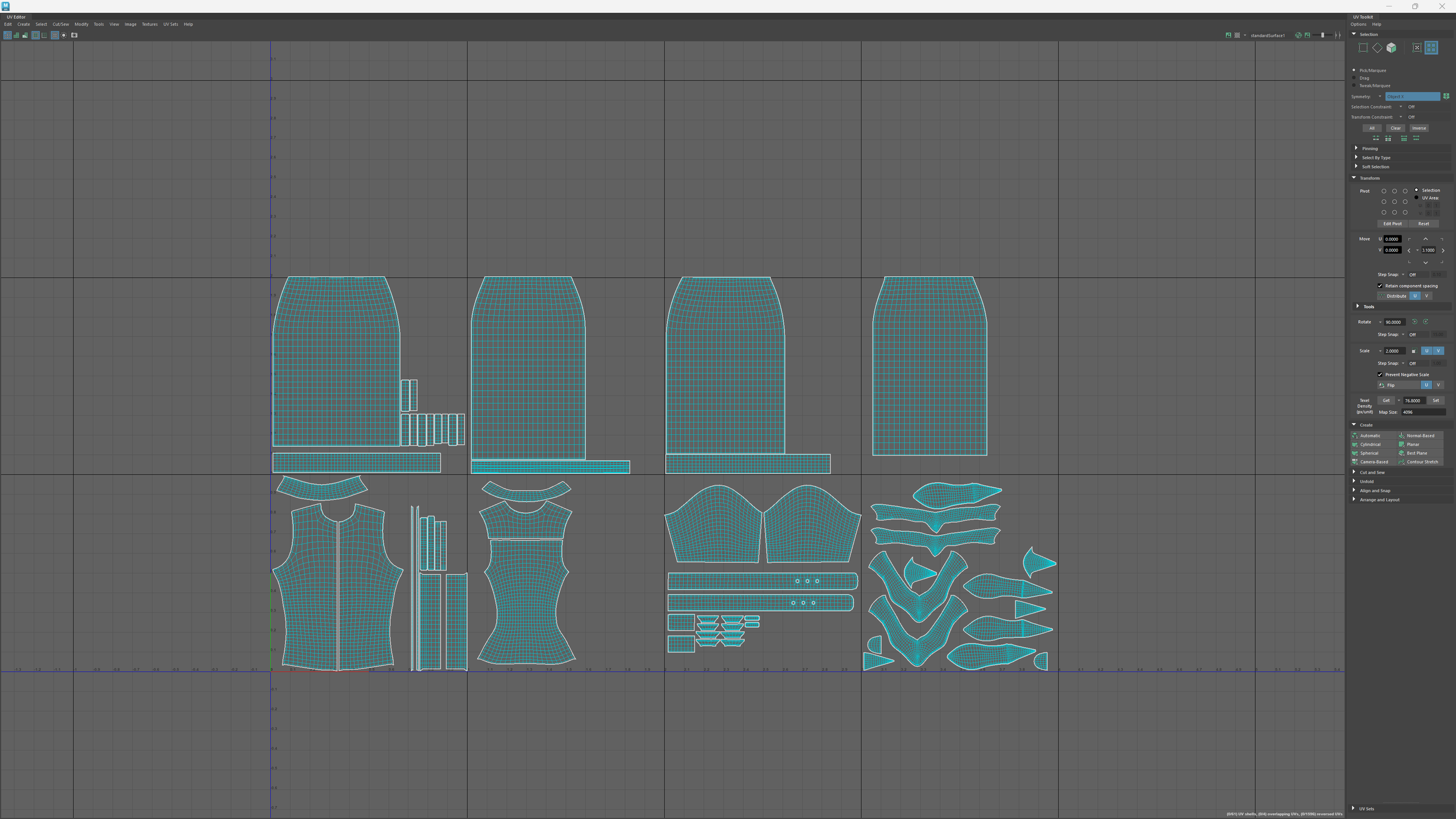Viewport: 1456px width, 819px height.
Task: Click the Clear selection button
Action: point(1395,128)
